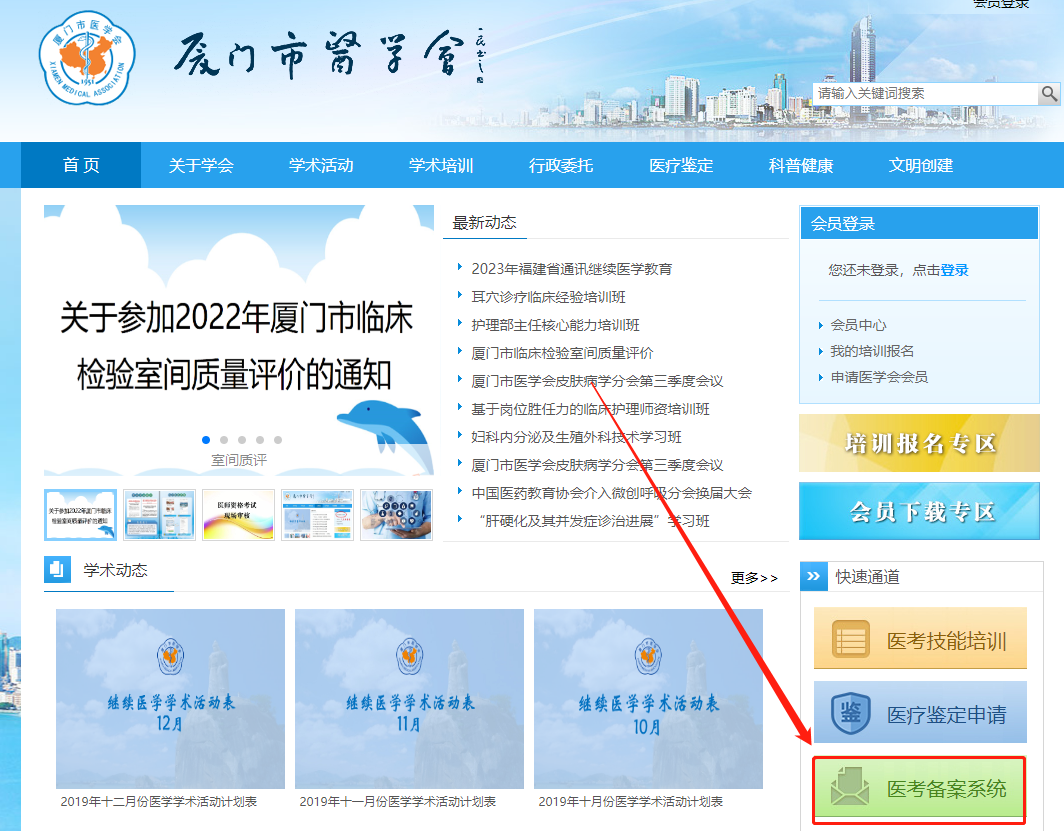The image size is (1064, 831).
Task: Select the fifth carousel dot indicator
Action: pyautogui.click(x=278, y=440)
